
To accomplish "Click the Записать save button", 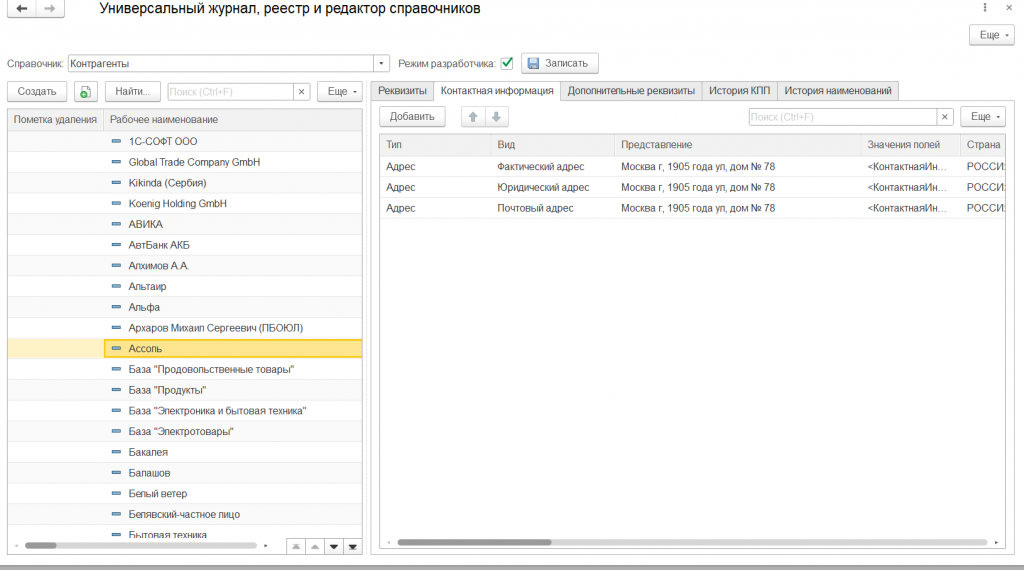I will point(560,63).
